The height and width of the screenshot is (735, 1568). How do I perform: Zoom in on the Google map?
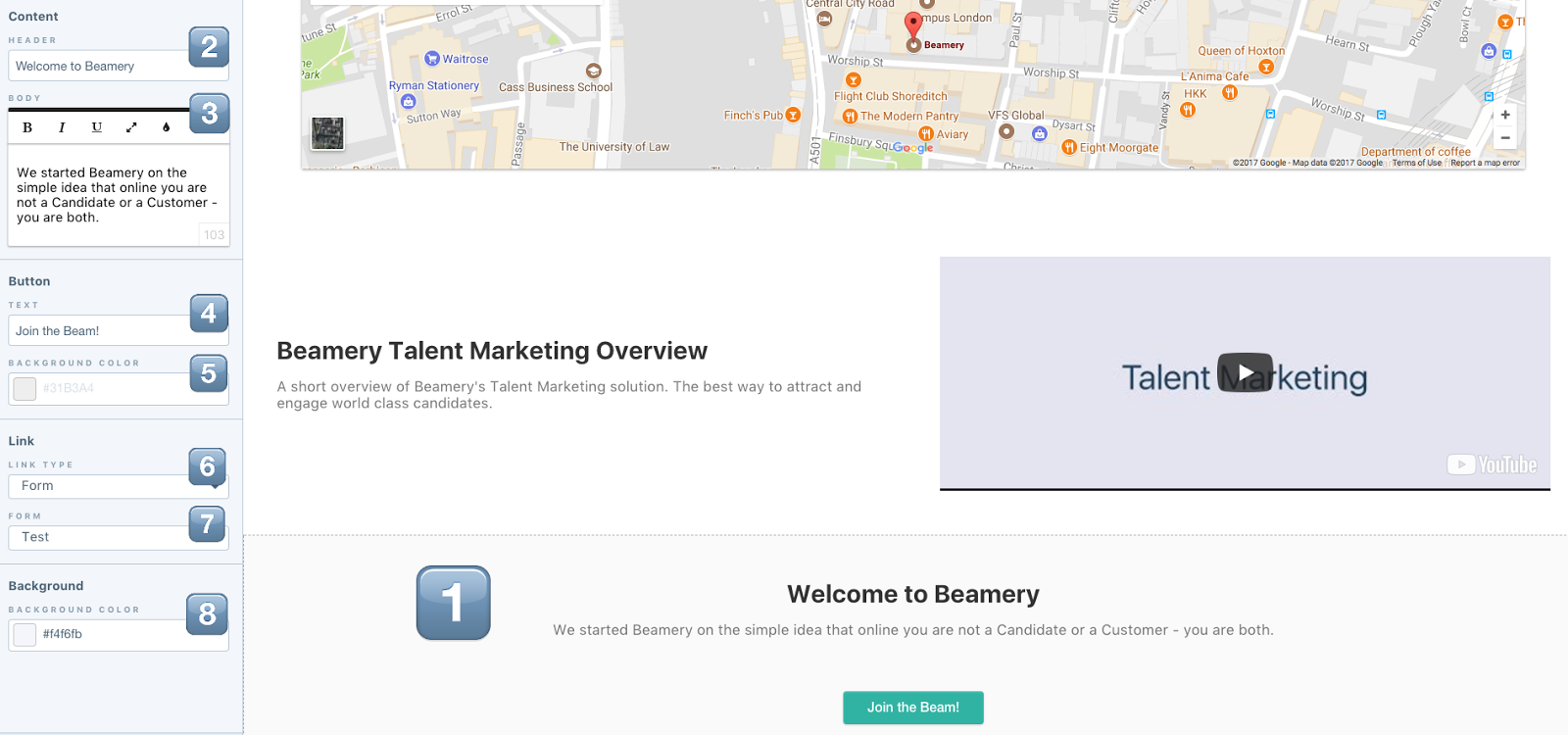point(1505,115)
